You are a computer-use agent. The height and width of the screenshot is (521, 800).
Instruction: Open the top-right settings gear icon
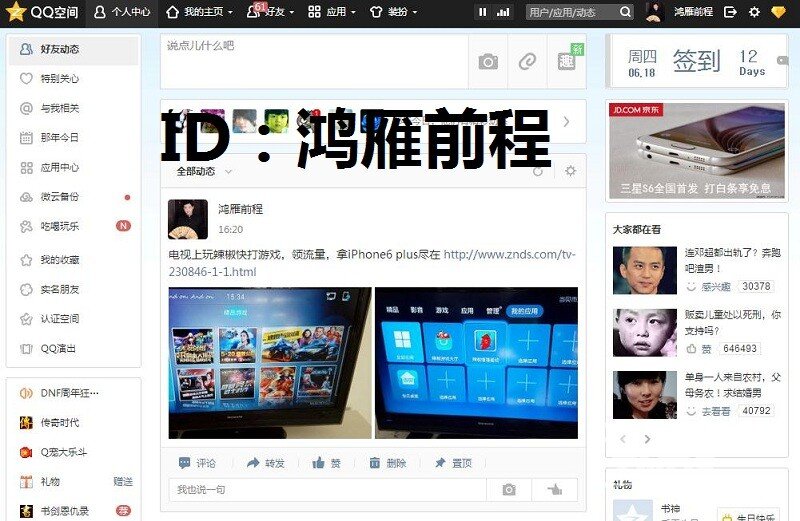click(754, 12)
